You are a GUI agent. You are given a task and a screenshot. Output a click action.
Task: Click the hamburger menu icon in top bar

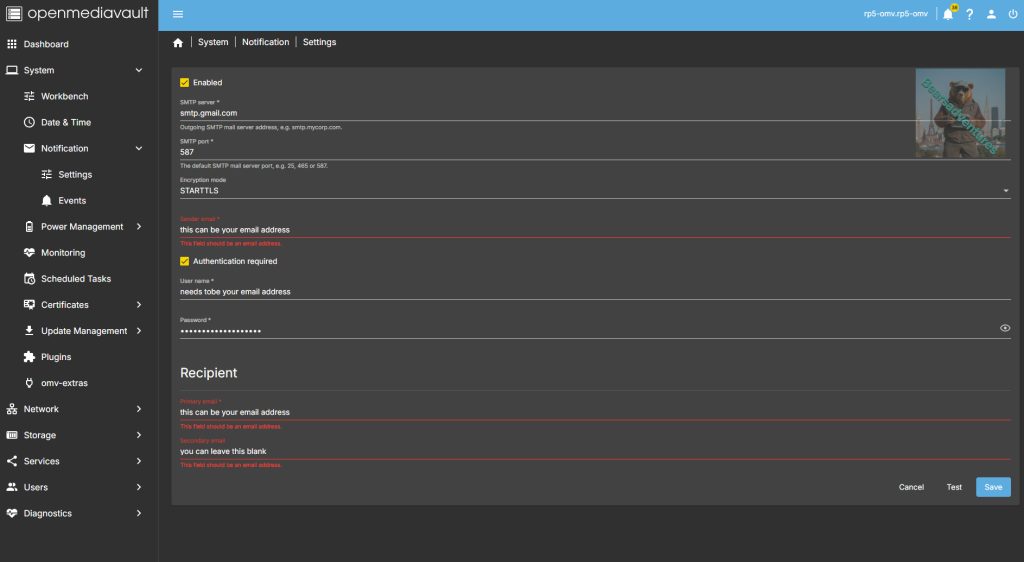point(178,14)
